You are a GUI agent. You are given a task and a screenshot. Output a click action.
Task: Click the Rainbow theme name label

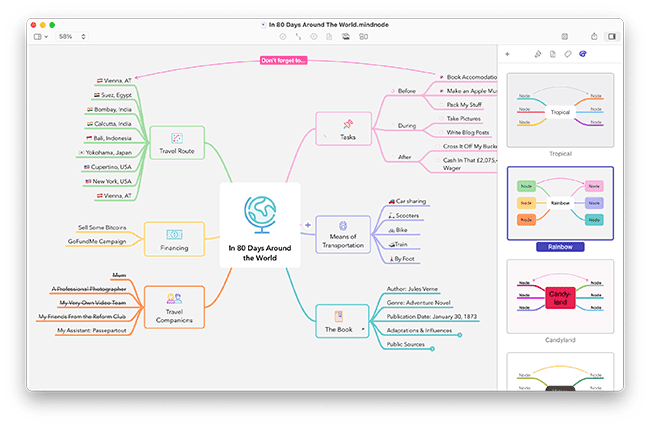560,247
